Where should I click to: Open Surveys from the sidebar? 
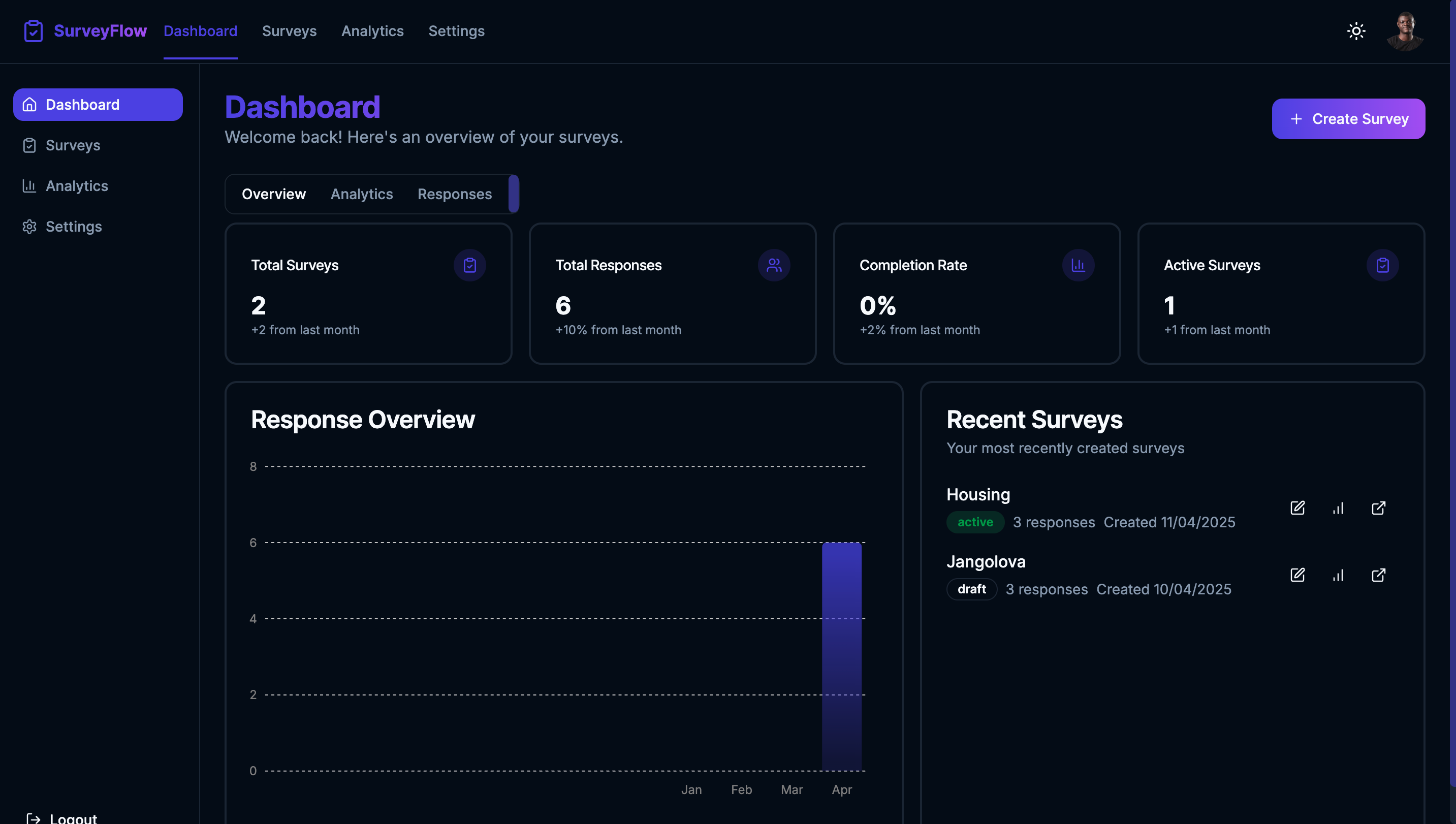[x=73, y=145]
